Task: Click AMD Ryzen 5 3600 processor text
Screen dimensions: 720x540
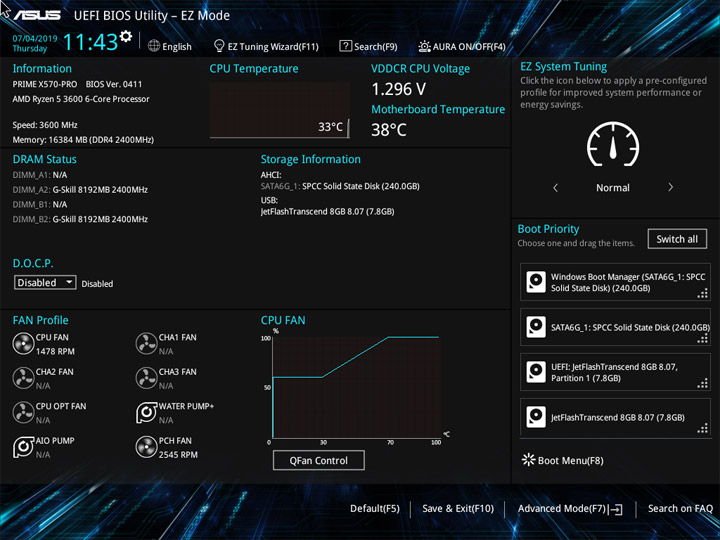Action: tap(81, 99)
